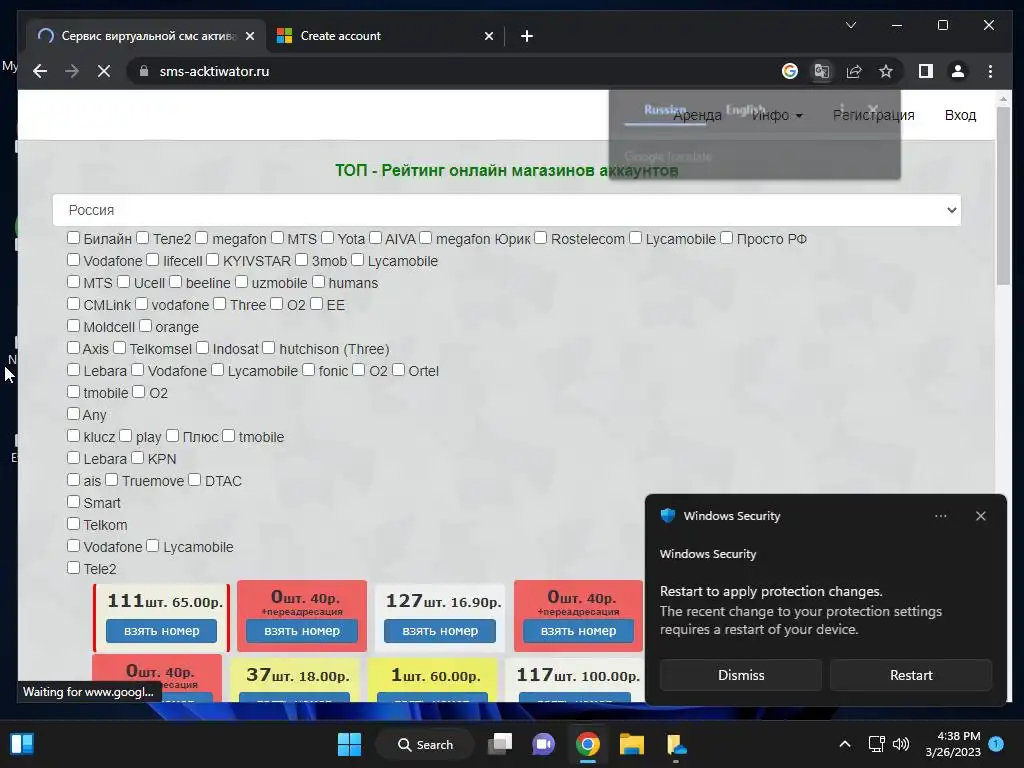Check the Ucell checkbox
The height and width of the screenshot is (768, 1024).
coord(123,281)
